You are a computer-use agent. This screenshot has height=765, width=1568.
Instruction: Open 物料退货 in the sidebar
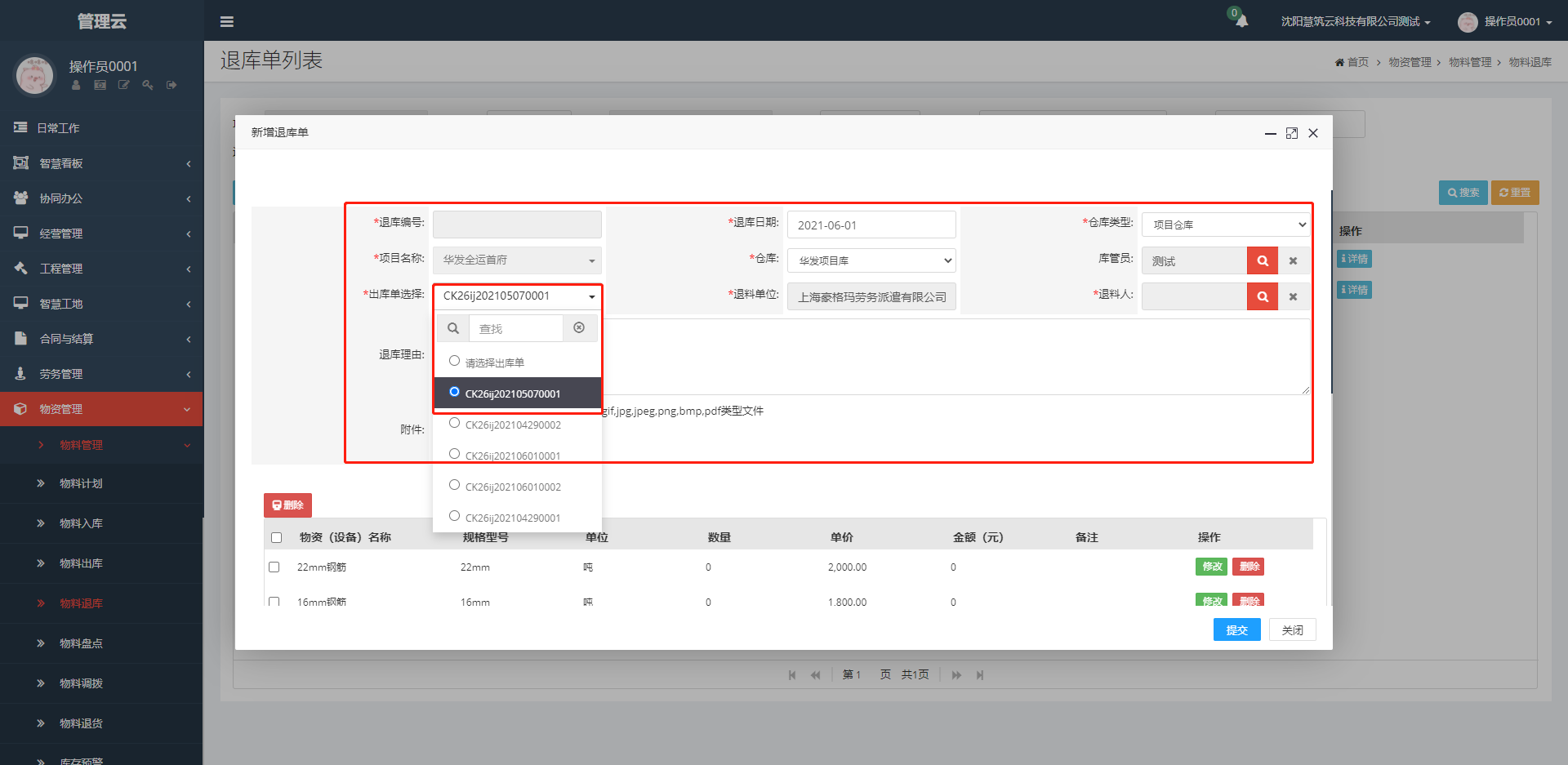[x=101, y=723]
